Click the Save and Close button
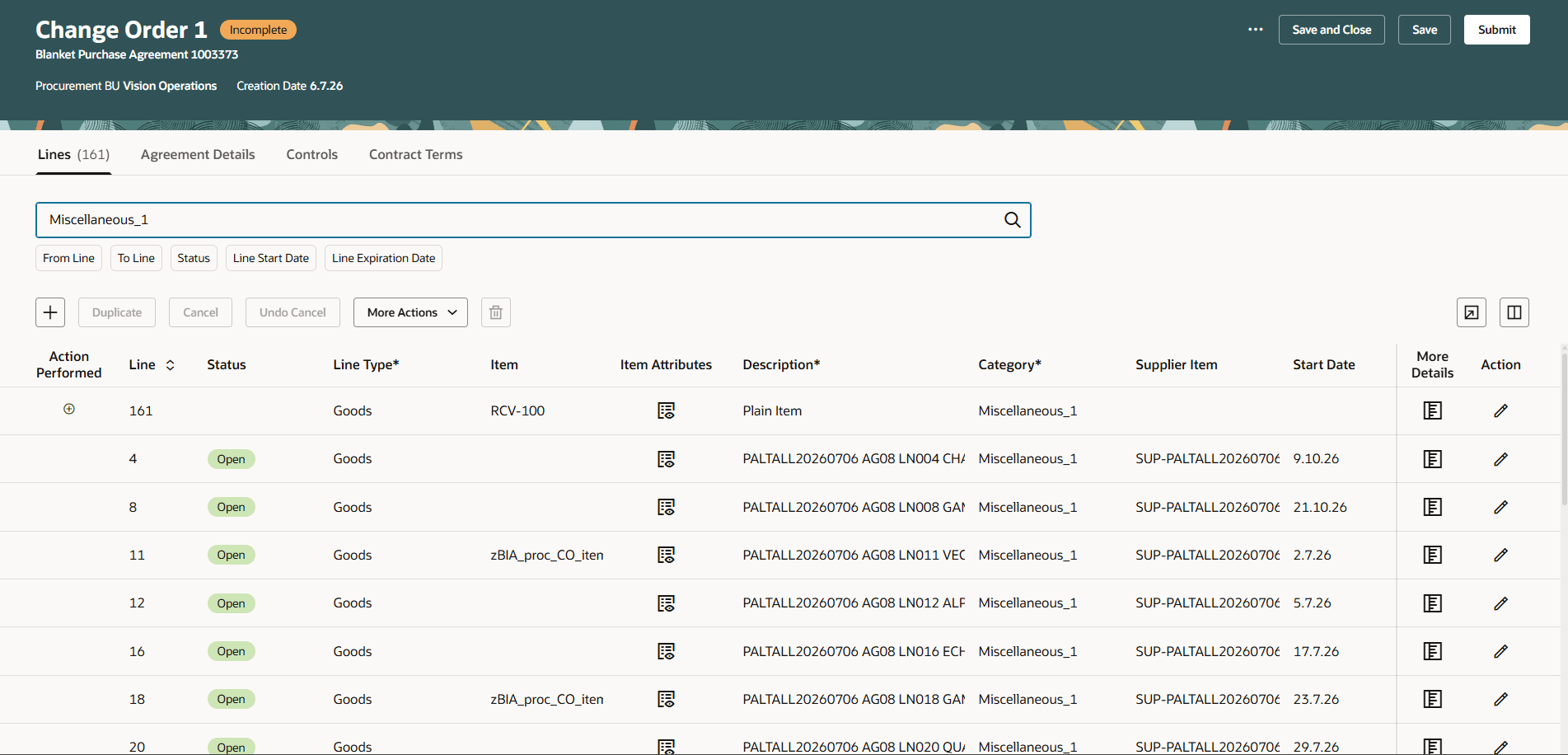 coord(1332,30)
